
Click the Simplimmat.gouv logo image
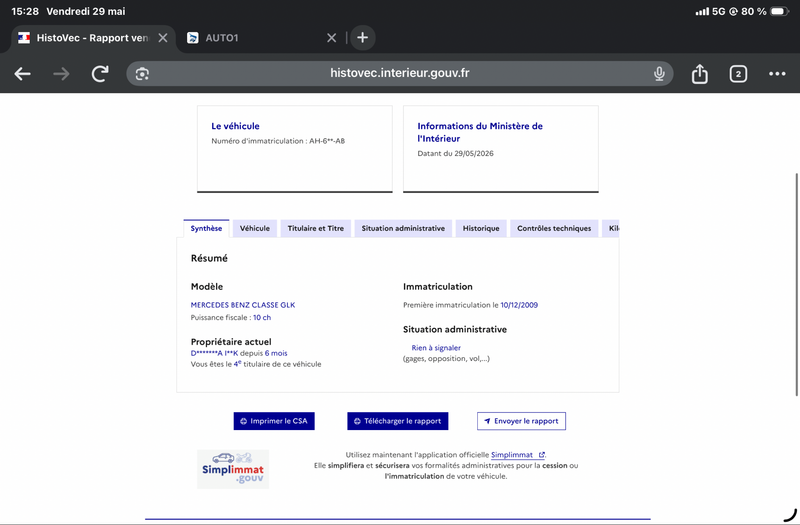(x=233, y=469)
